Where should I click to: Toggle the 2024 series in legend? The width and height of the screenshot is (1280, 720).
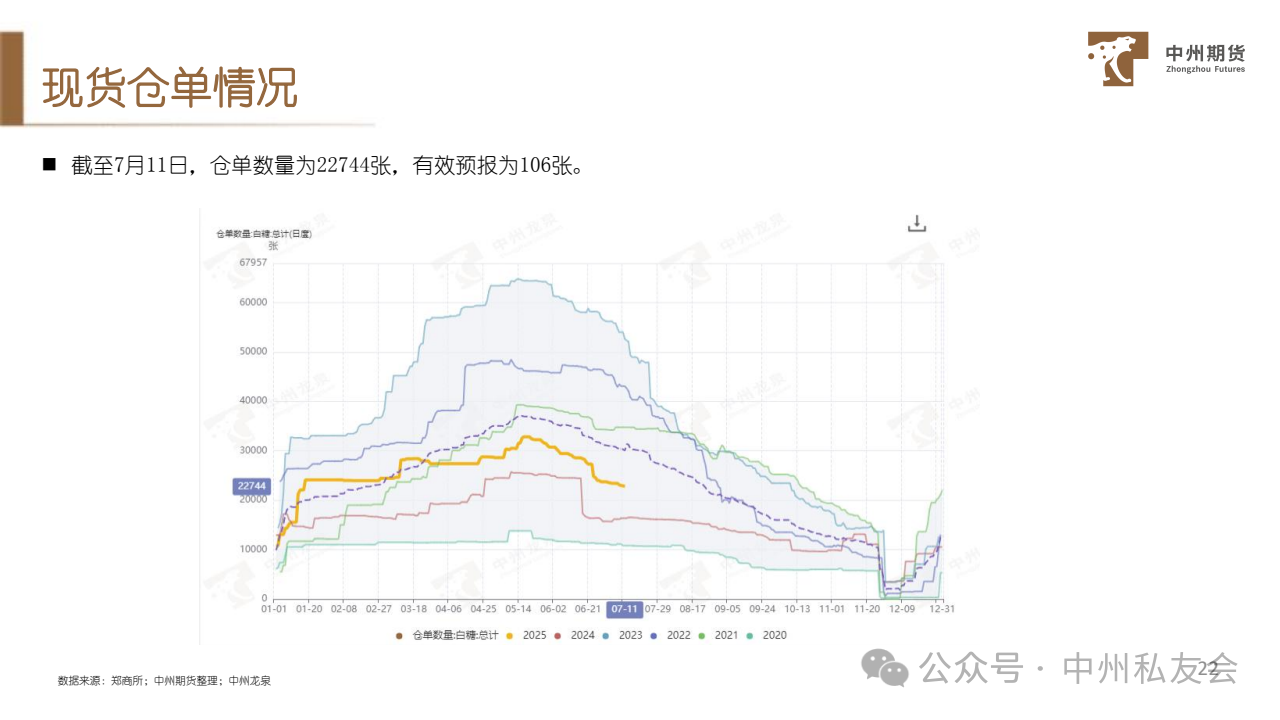[575, 635]
